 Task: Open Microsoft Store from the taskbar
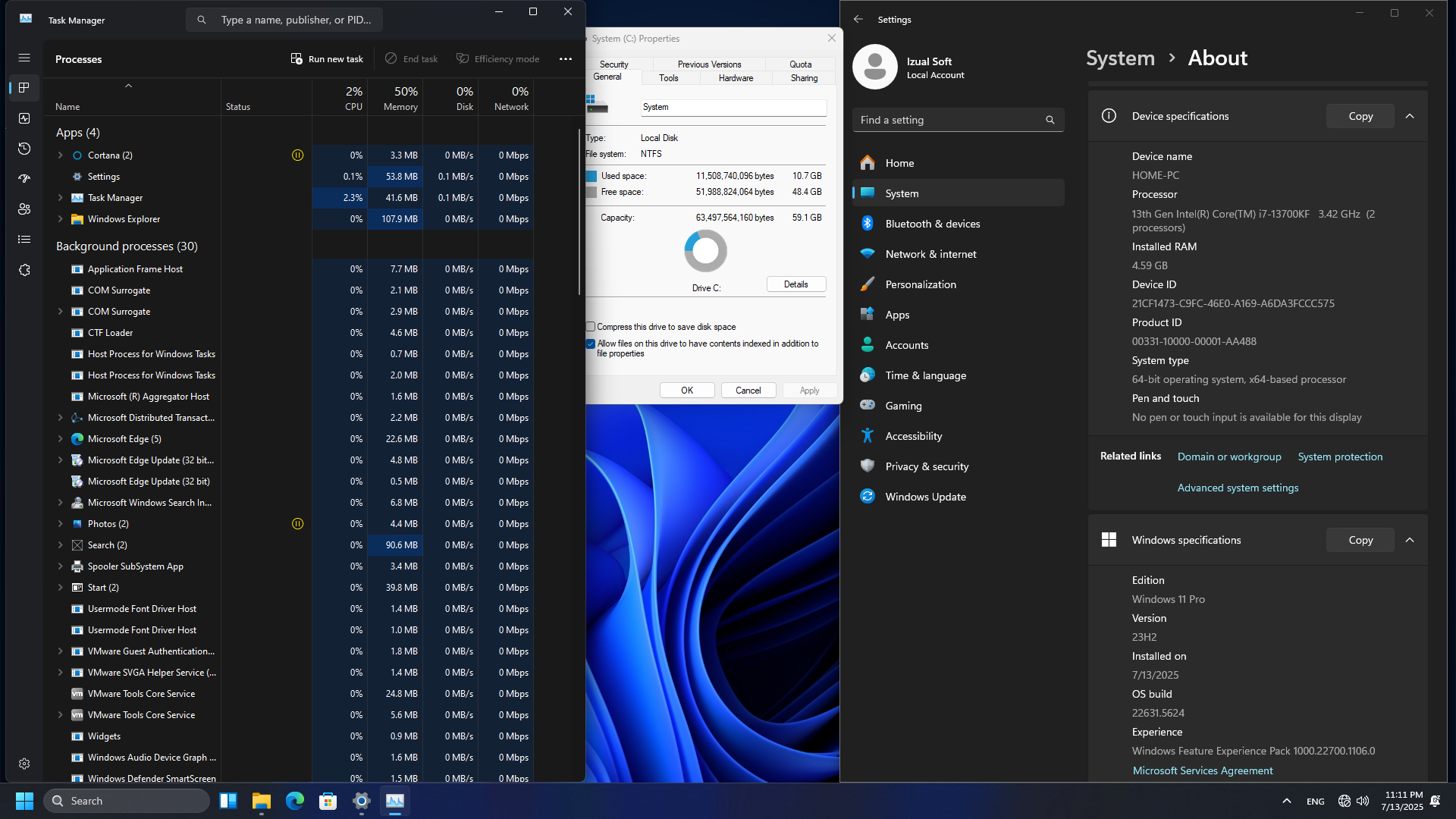point(328,801)
